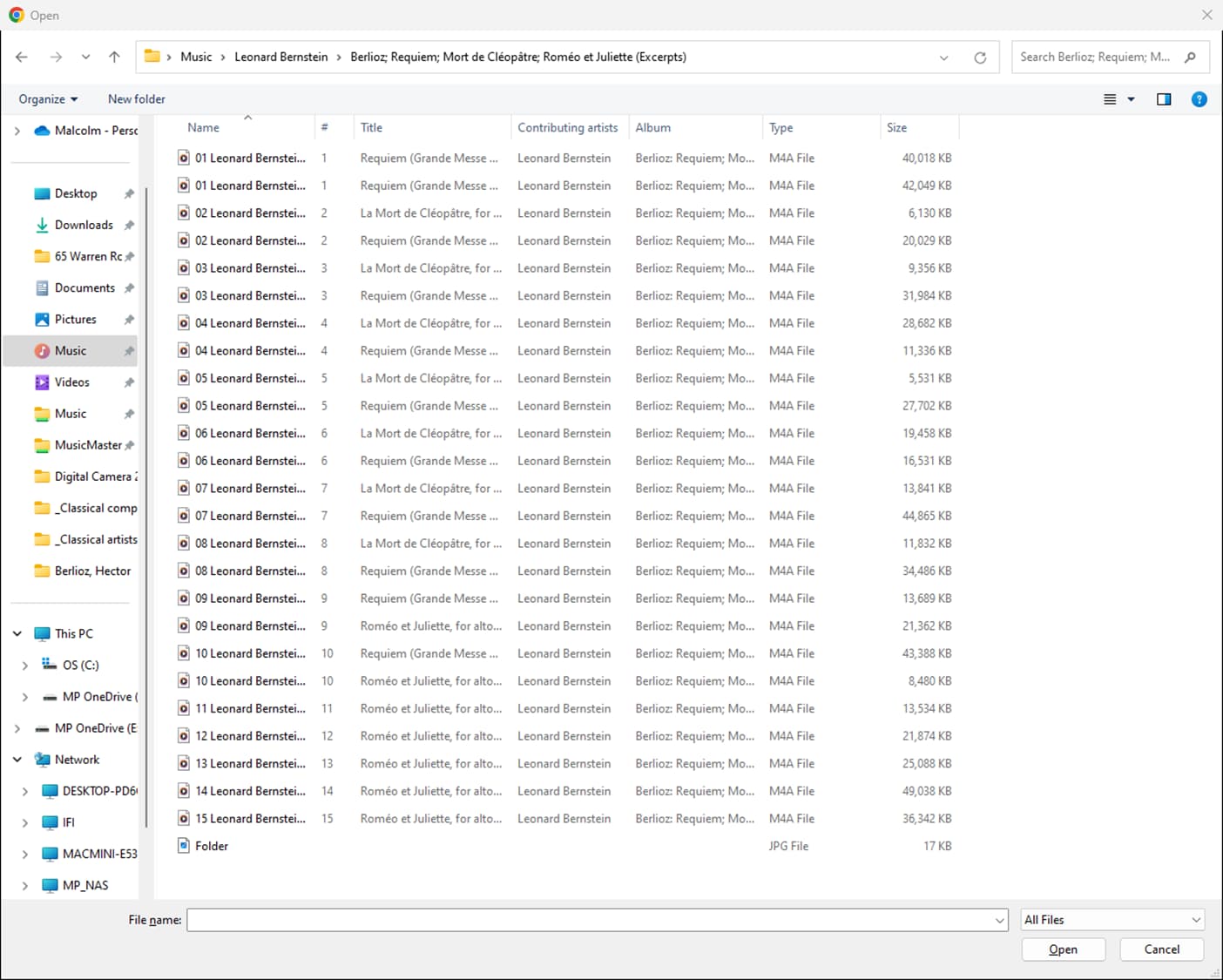Viewport: 1223px width, 980px height.
Task: Open the Organize menu
Action: [x=48, y=99]
